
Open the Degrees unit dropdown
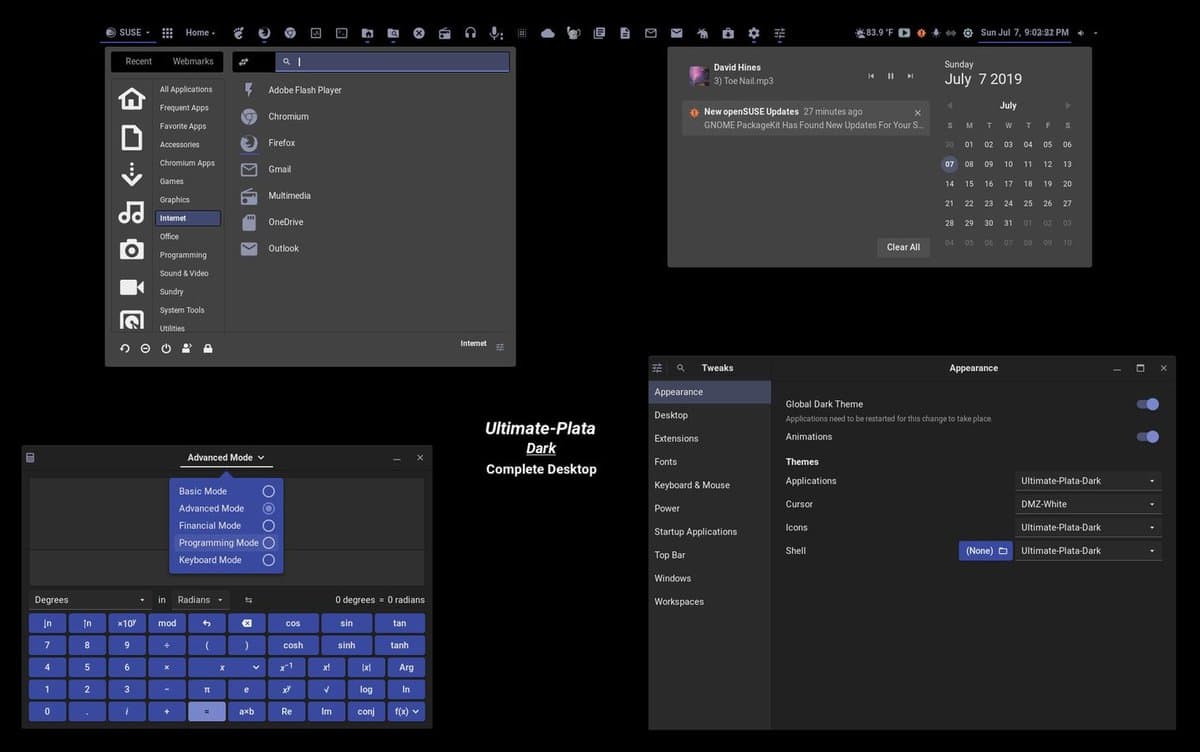tap(89, 600)
